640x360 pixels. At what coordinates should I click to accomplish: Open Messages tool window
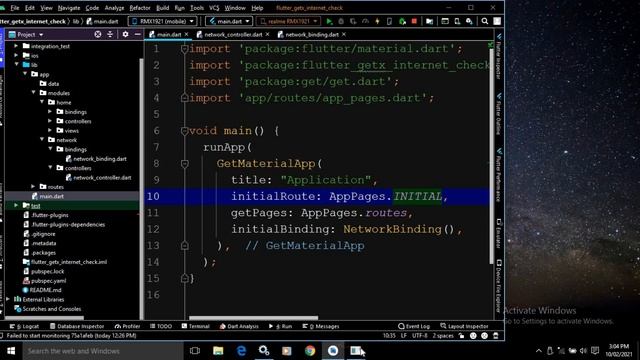click(321, 326)
